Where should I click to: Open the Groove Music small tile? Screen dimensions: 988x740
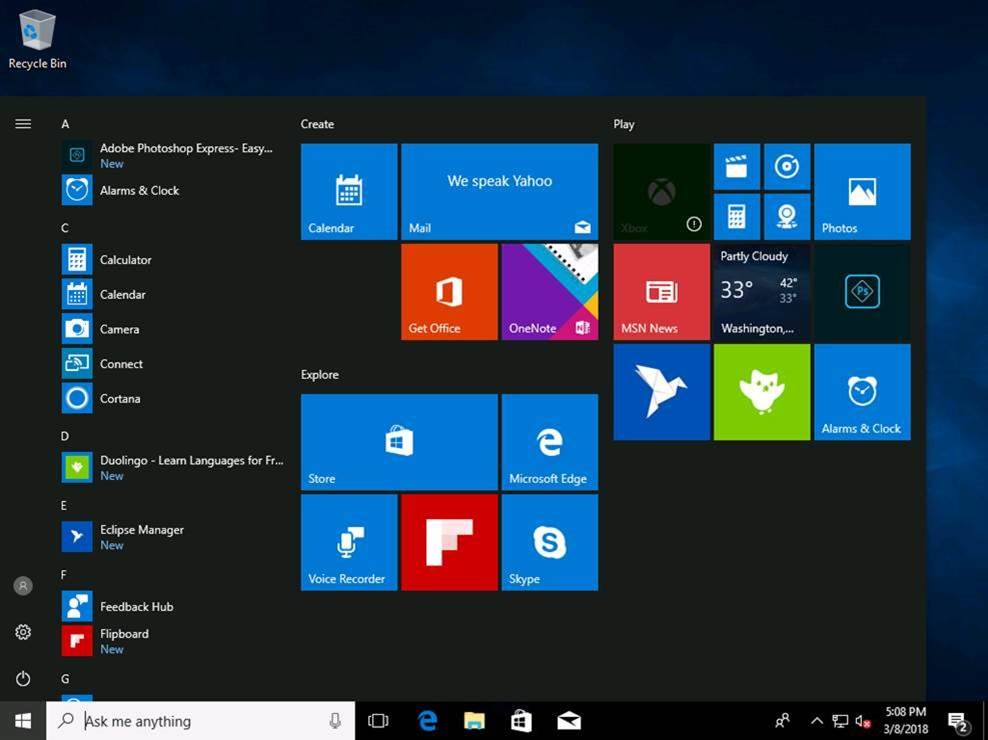(x=787, y=167)
